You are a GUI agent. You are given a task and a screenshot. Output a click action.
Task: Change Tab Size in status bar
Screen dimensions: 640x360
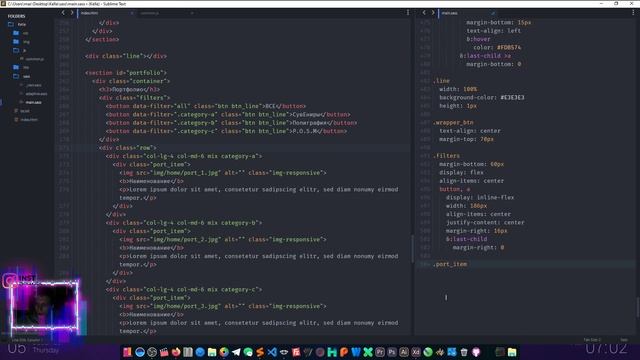(x=592, y=340)
